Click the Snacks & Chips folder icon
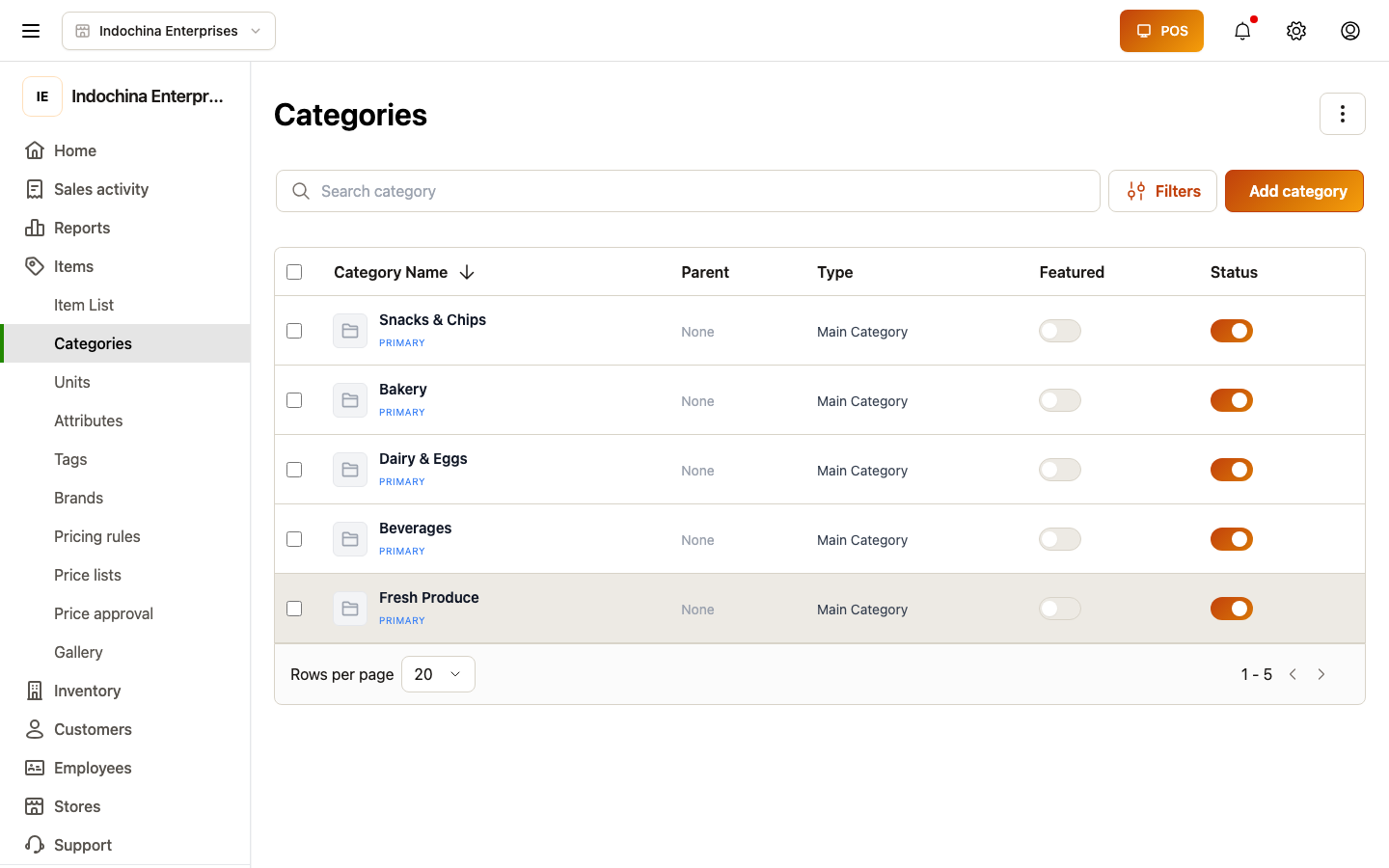This screenshot has height=868, width=1389. click(x=350, y=331)
